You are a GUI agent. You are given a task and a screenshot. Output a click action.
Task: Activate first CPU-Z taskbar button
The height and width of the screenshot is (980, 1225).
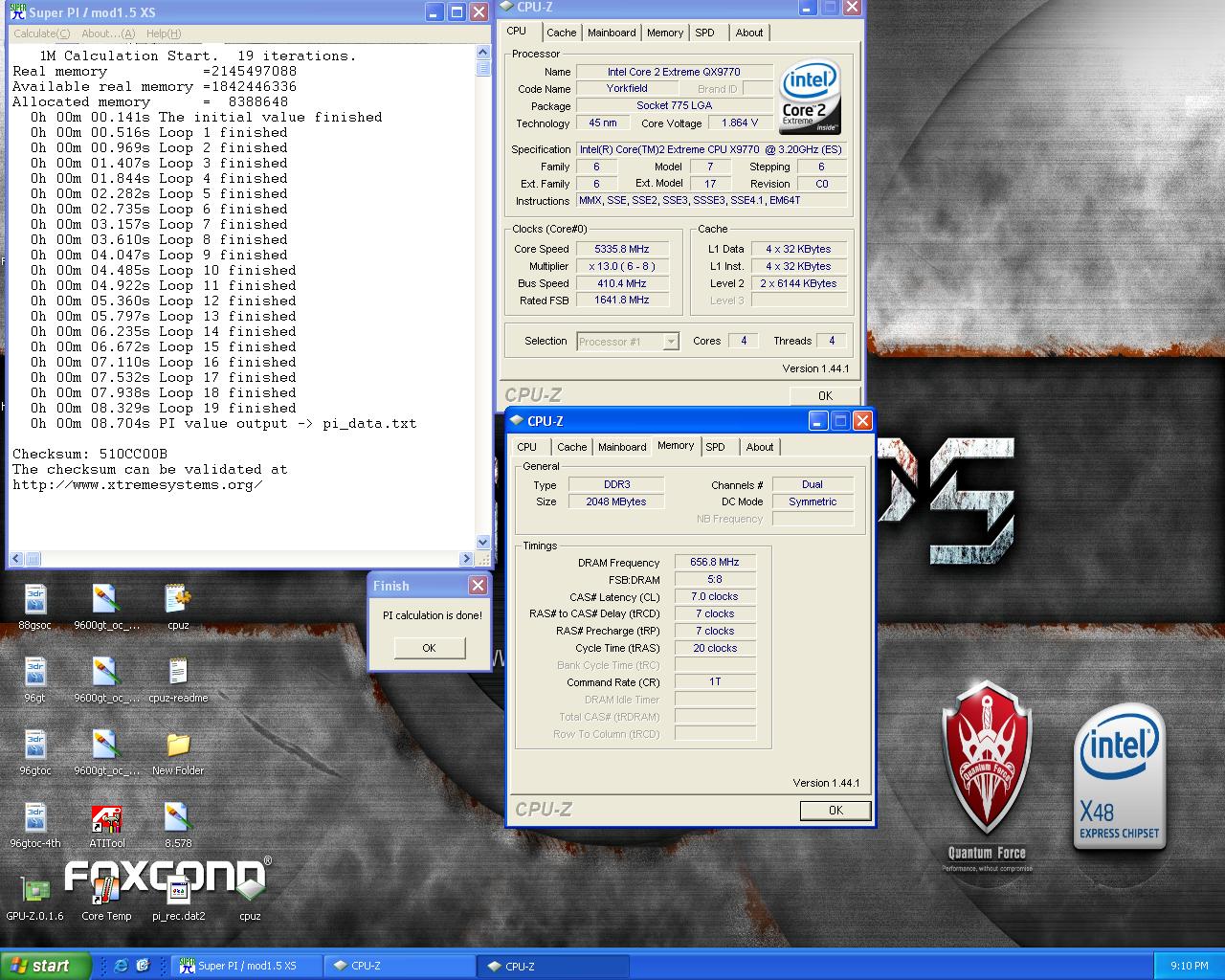pyautogui.click(x=399, y=966)
